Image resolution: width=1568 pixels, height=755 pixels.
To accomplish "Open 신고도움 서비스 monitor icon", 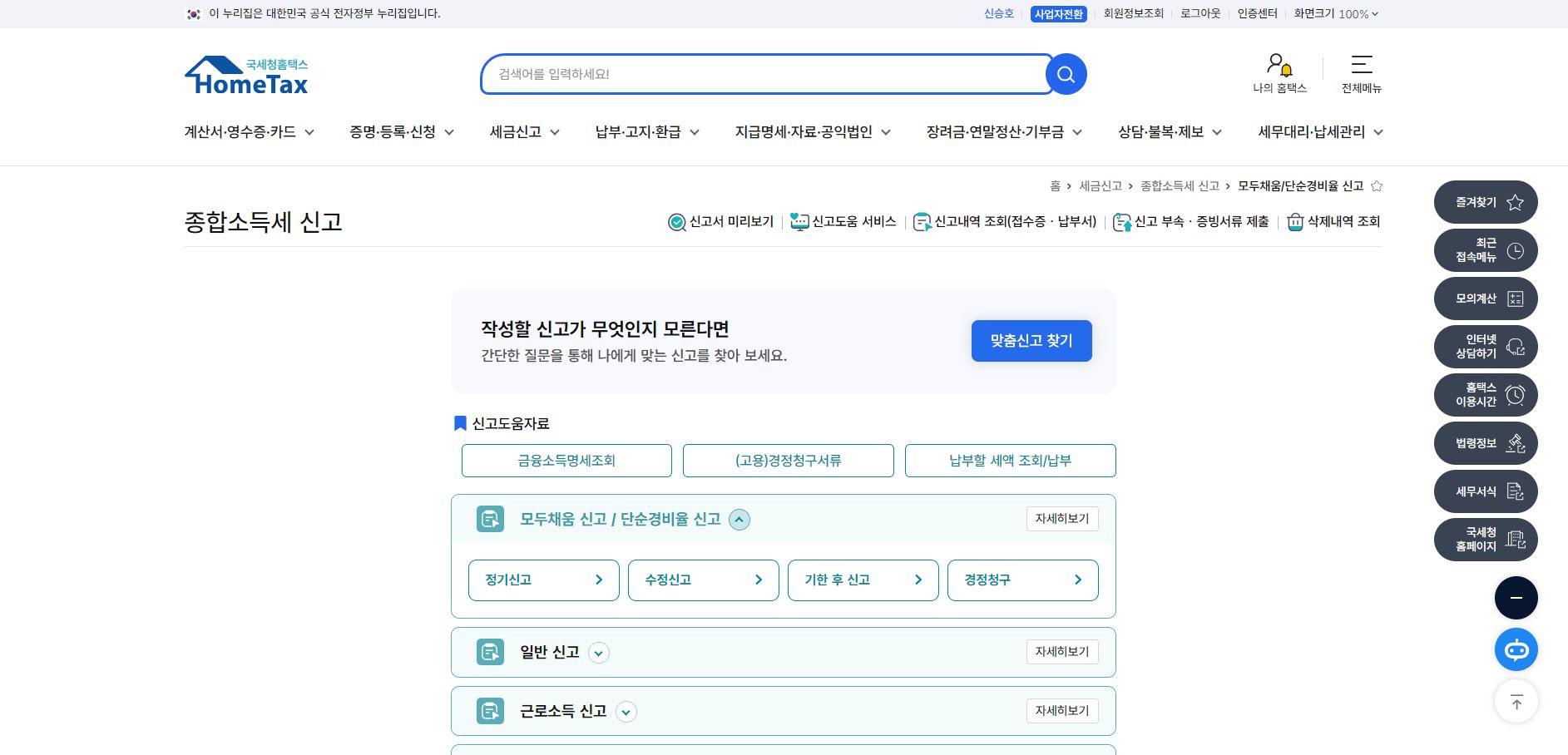I will coord(800,221).
